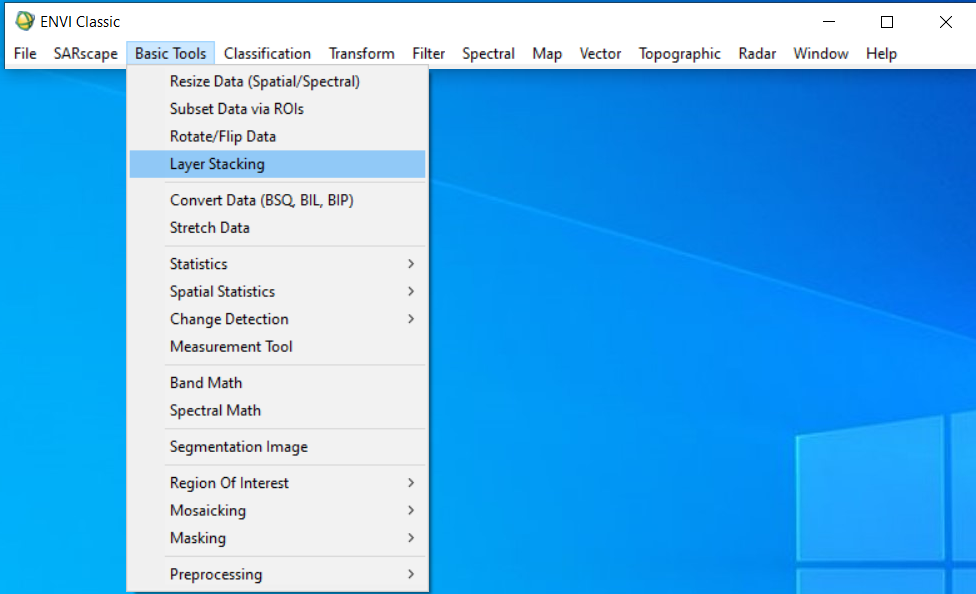
Task: Launch Layer Stacking
Action: click(x=278, y=164)
